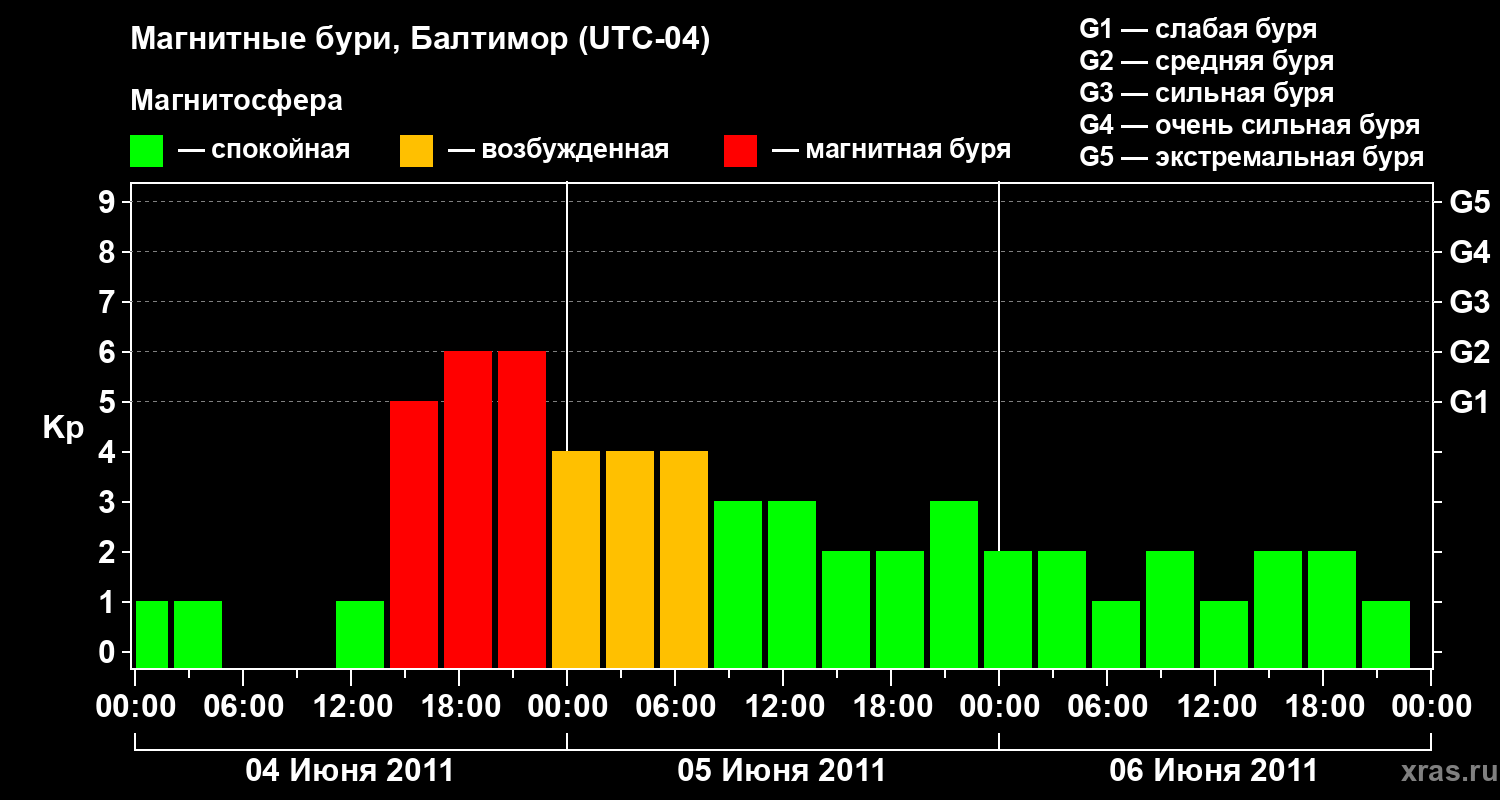Click the 'G1 — слабая буря' legend line

point(1198,30)
